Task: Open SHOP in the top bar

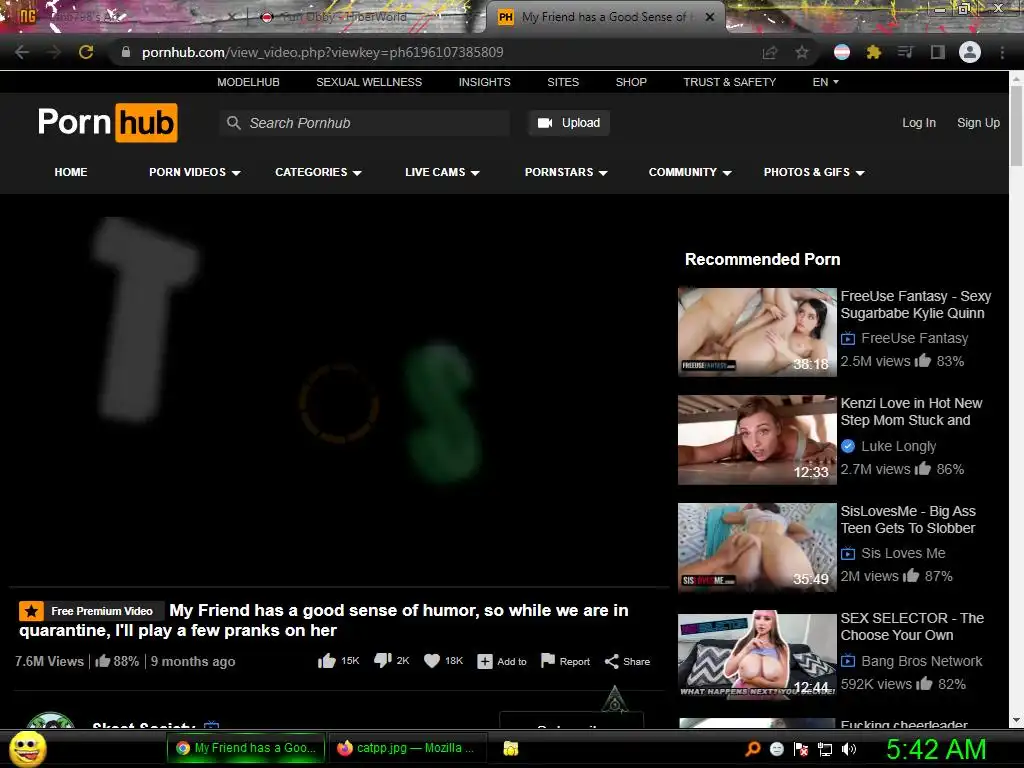Action: (x=631, y=82)
